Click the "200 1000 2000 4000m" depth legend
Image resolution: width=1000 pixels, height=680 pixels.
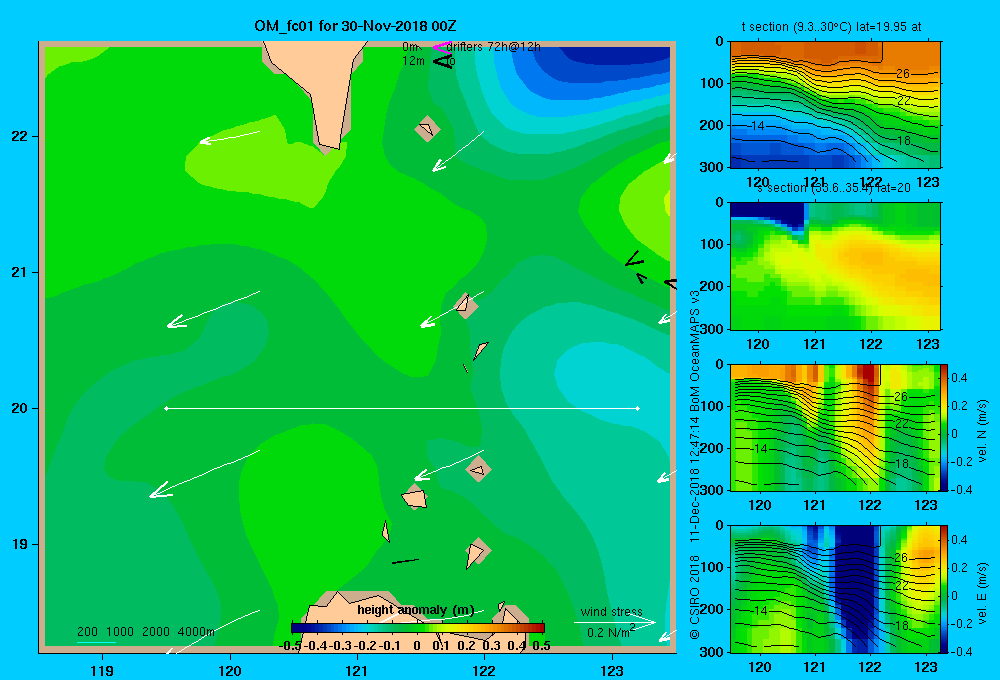tap(146, 632)
